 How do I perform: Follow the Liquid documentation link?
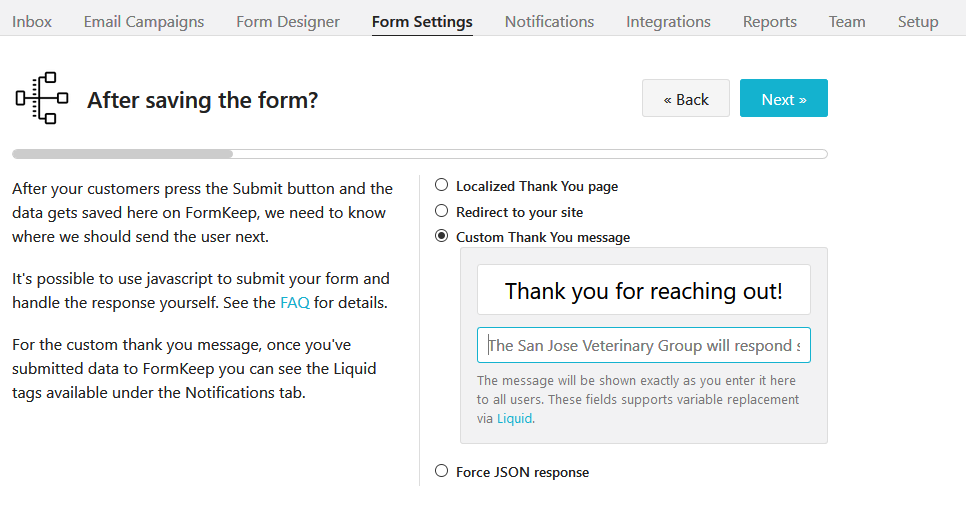(x=514, y=419)
